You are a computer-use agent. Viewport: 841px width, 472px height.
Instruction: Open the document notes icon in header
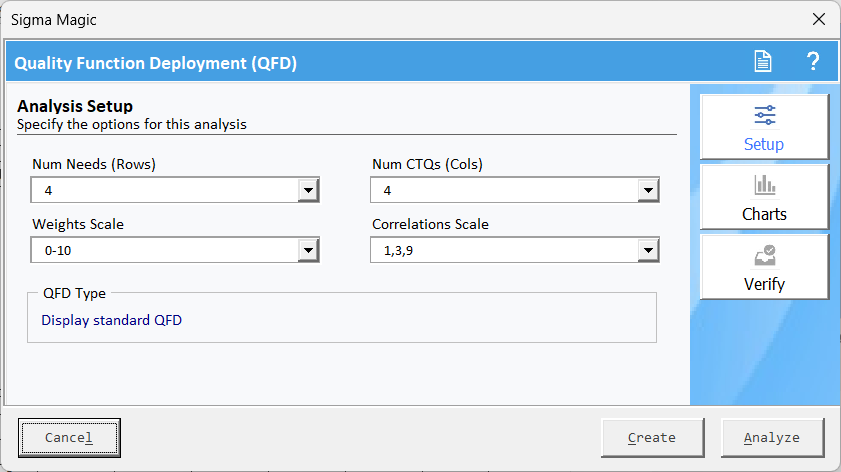click(x=763, y=62)
